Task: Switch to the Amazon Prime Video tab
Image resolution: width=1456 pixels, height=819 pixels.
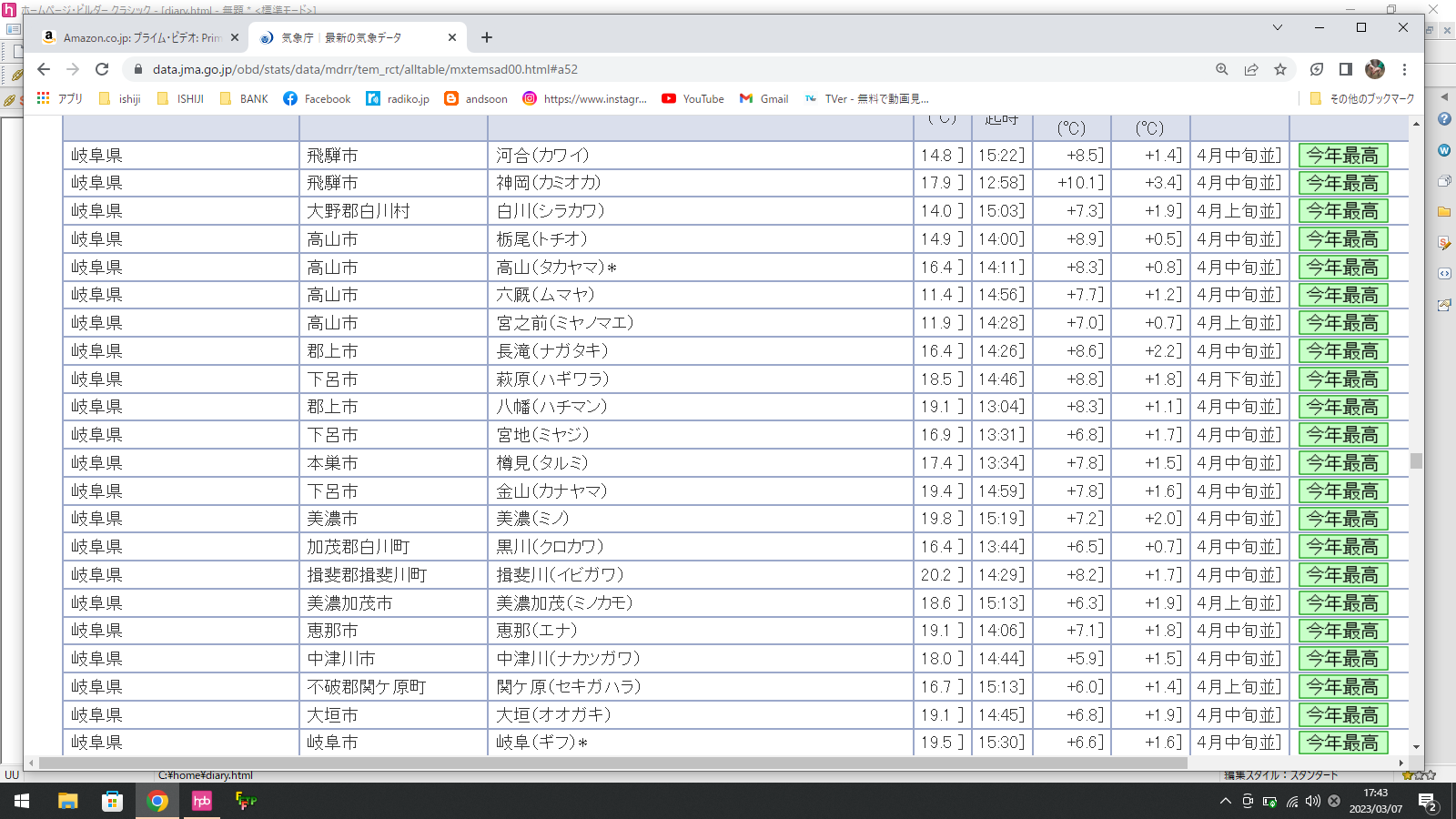Action: pyautogui.click(x=136, y=37)
